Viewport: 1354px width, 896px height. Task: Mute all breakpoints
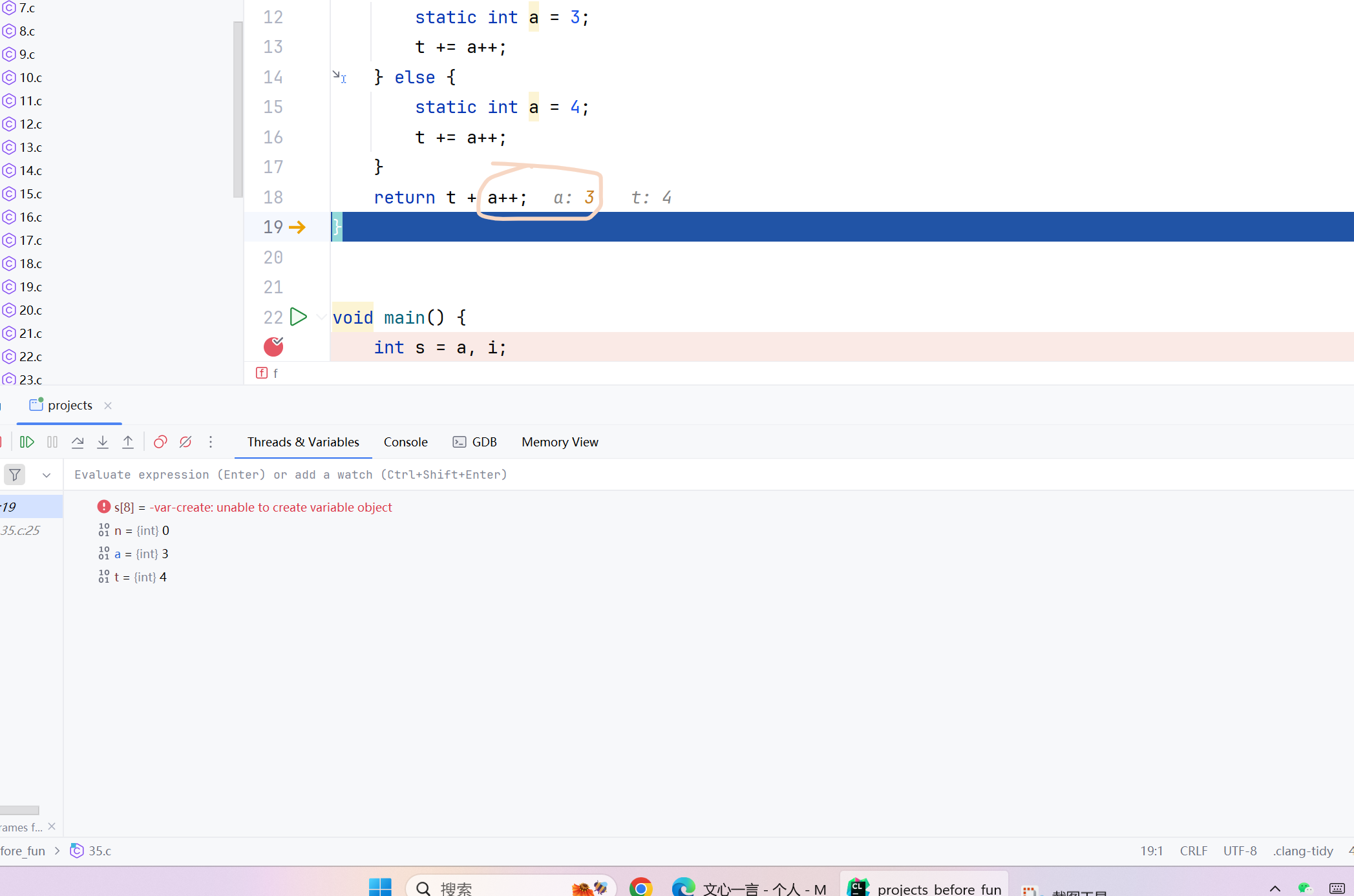click(x=185, y=442)
